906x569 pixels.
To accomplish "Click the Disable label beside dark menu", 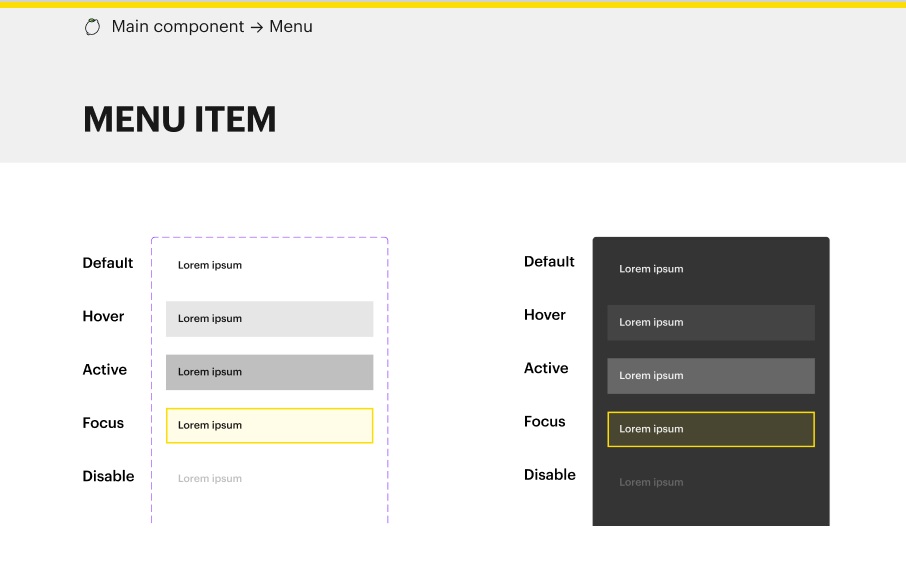I will (x=550, y=475).
